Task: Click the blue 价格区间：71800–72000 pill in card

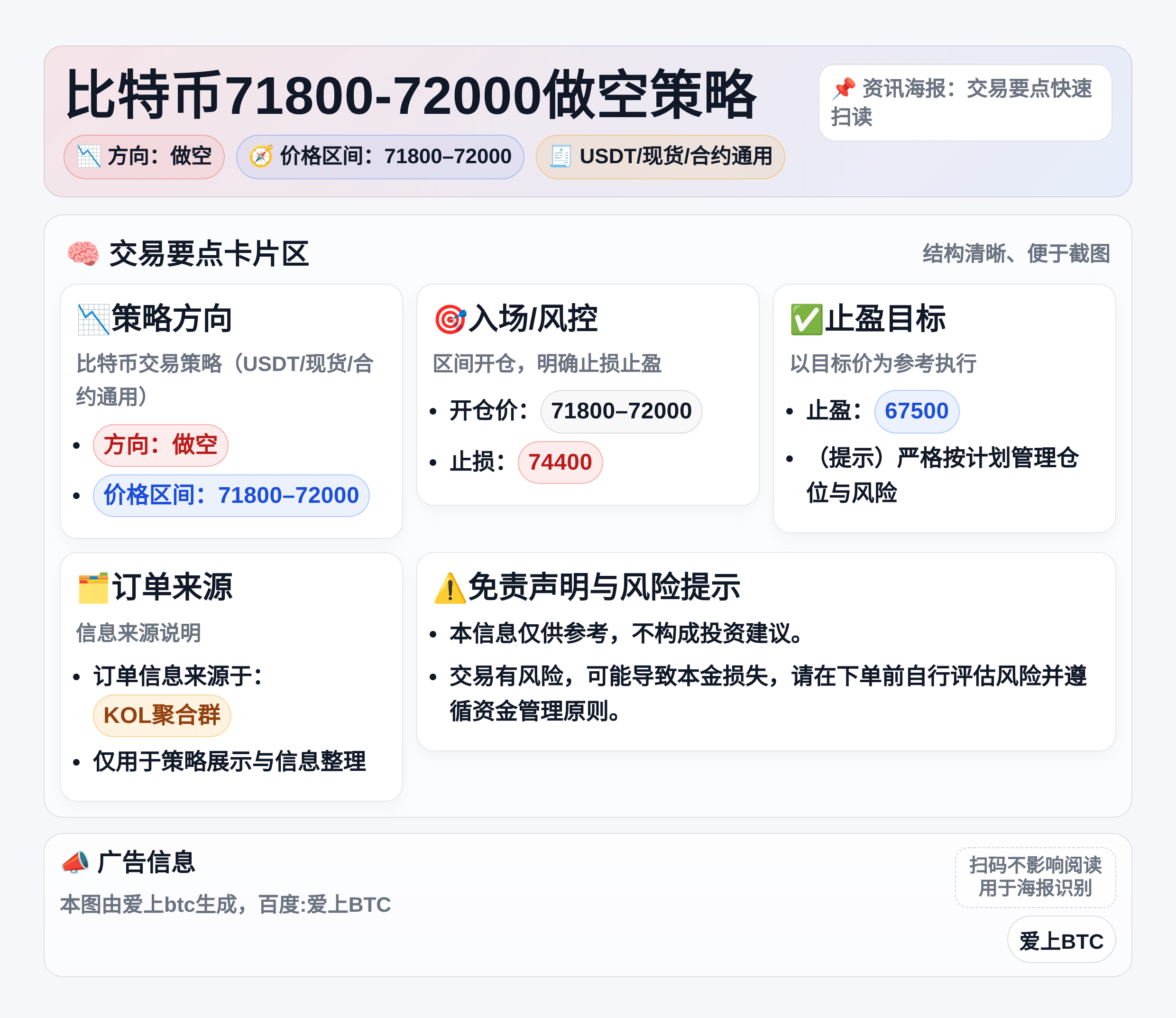Action: tap(231, 495)
